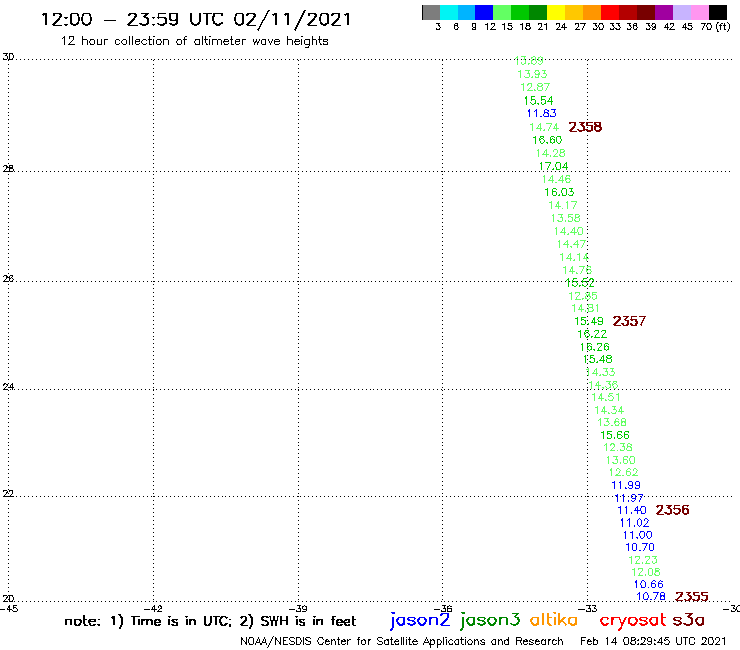Pick the bright red legend swatch
This screenshot has height=650, width=740.
pyautogui.click(x=610, y=12)
